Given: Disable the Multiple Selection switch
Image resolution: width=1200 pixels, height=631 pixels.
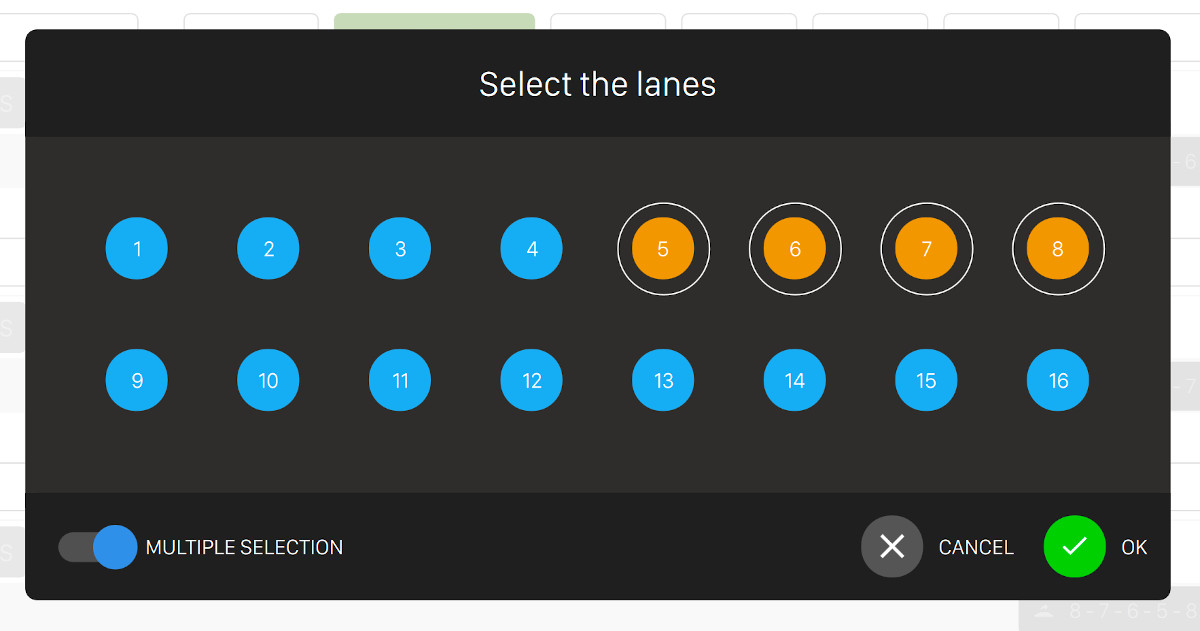Looking at the screenshot, I should [x=98, y=547].
